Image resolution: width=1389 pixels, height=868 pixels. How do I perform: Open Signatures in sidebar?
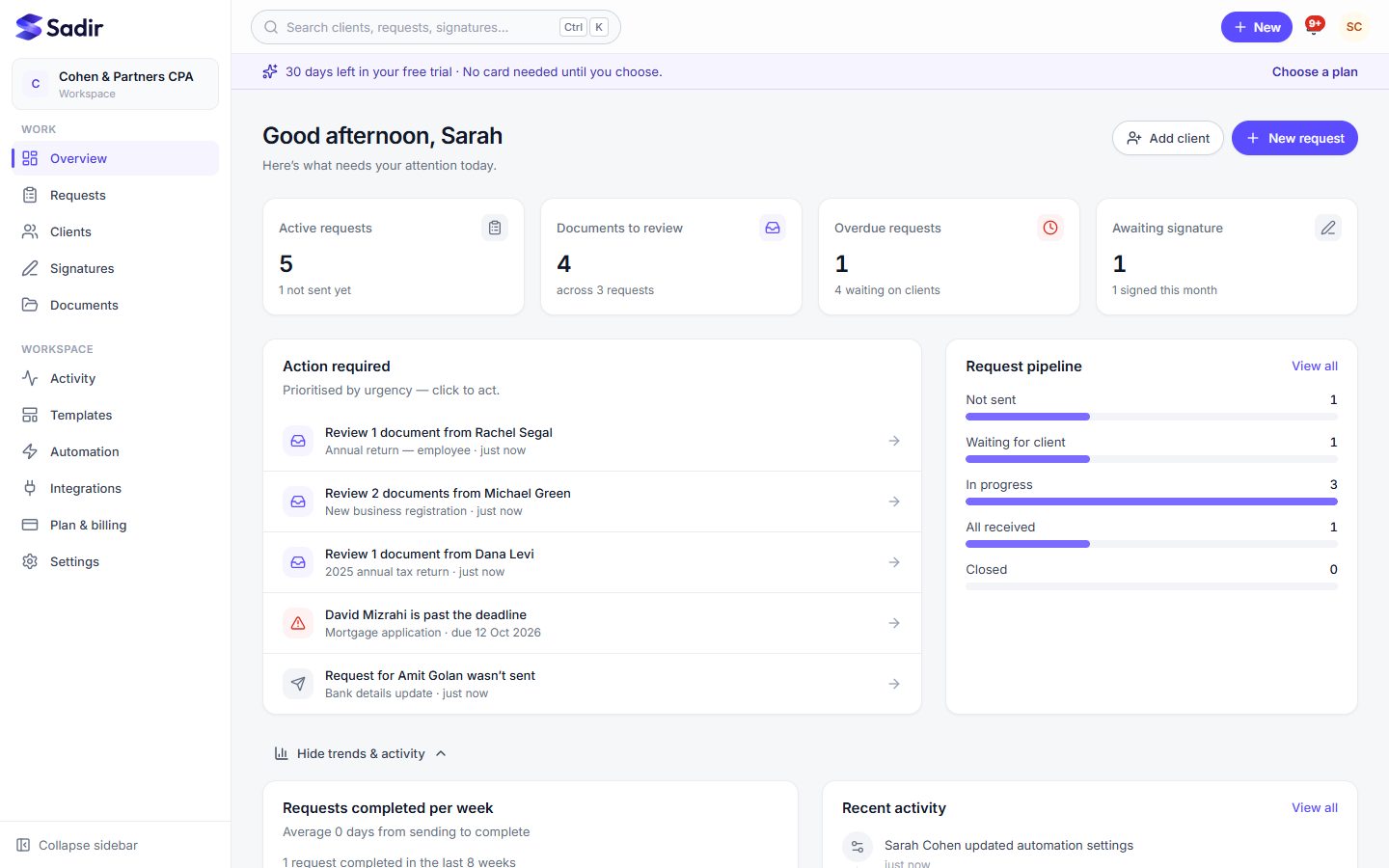[x=115, y=268]
